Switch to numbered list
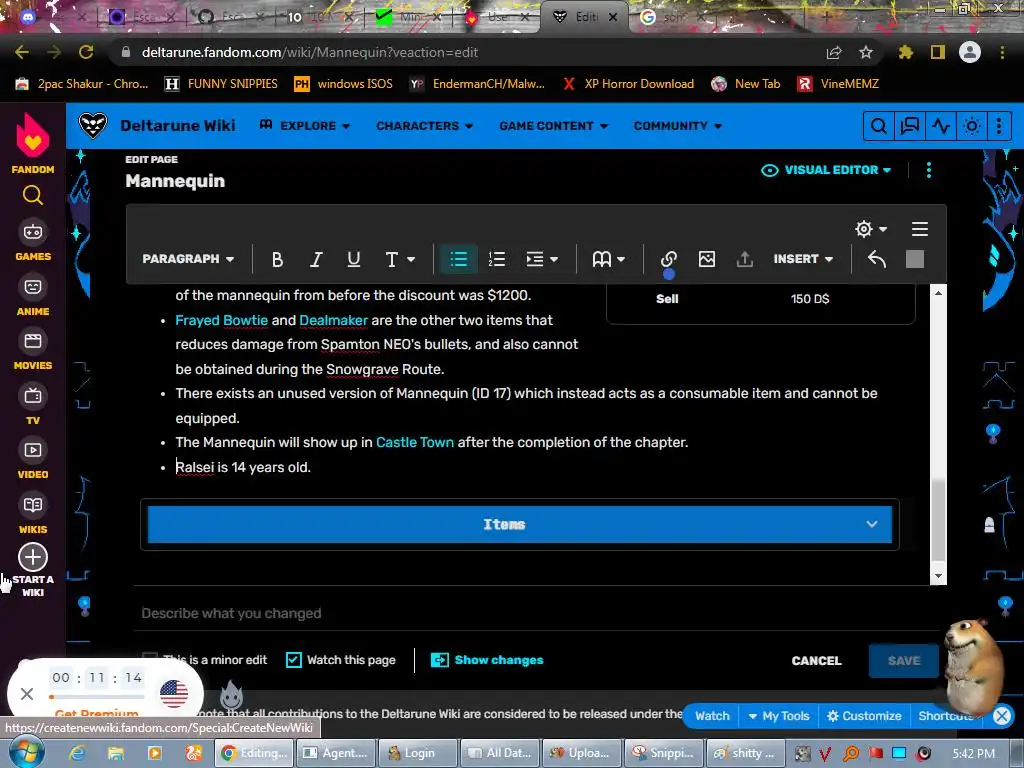This screenshot has height=768, width=1024. [497, 259]
